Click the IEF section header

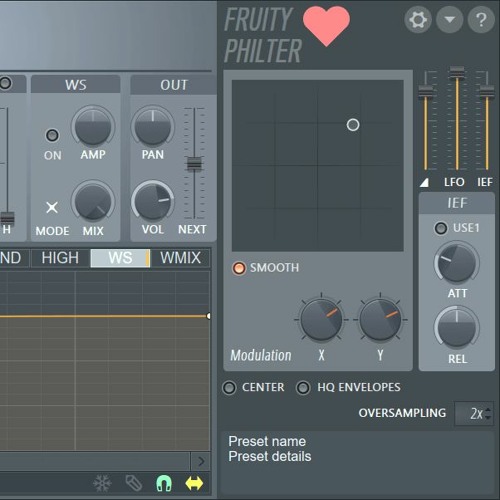457,203
